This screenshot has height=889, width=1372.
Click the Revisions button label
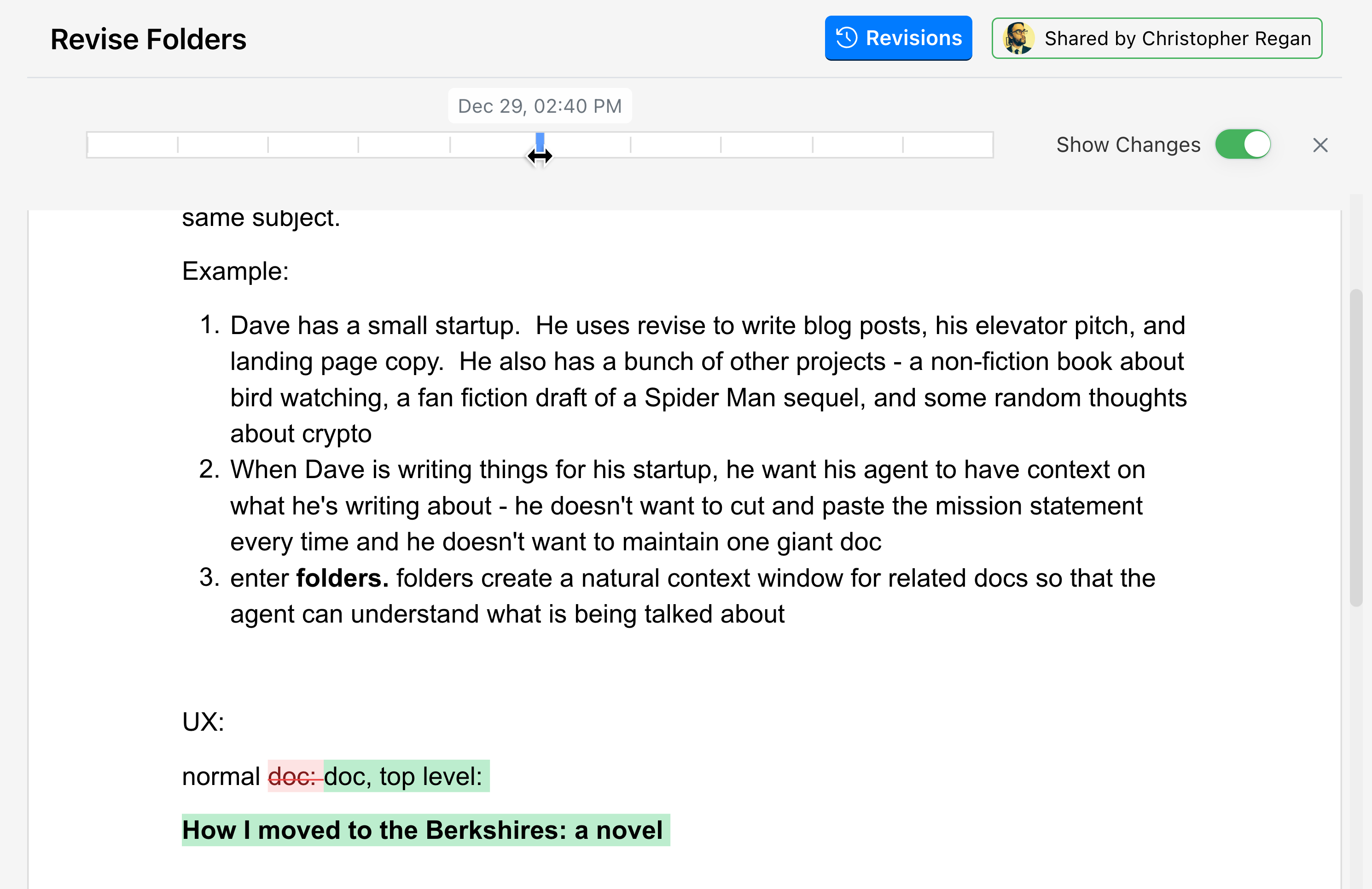tap(913, 38)
